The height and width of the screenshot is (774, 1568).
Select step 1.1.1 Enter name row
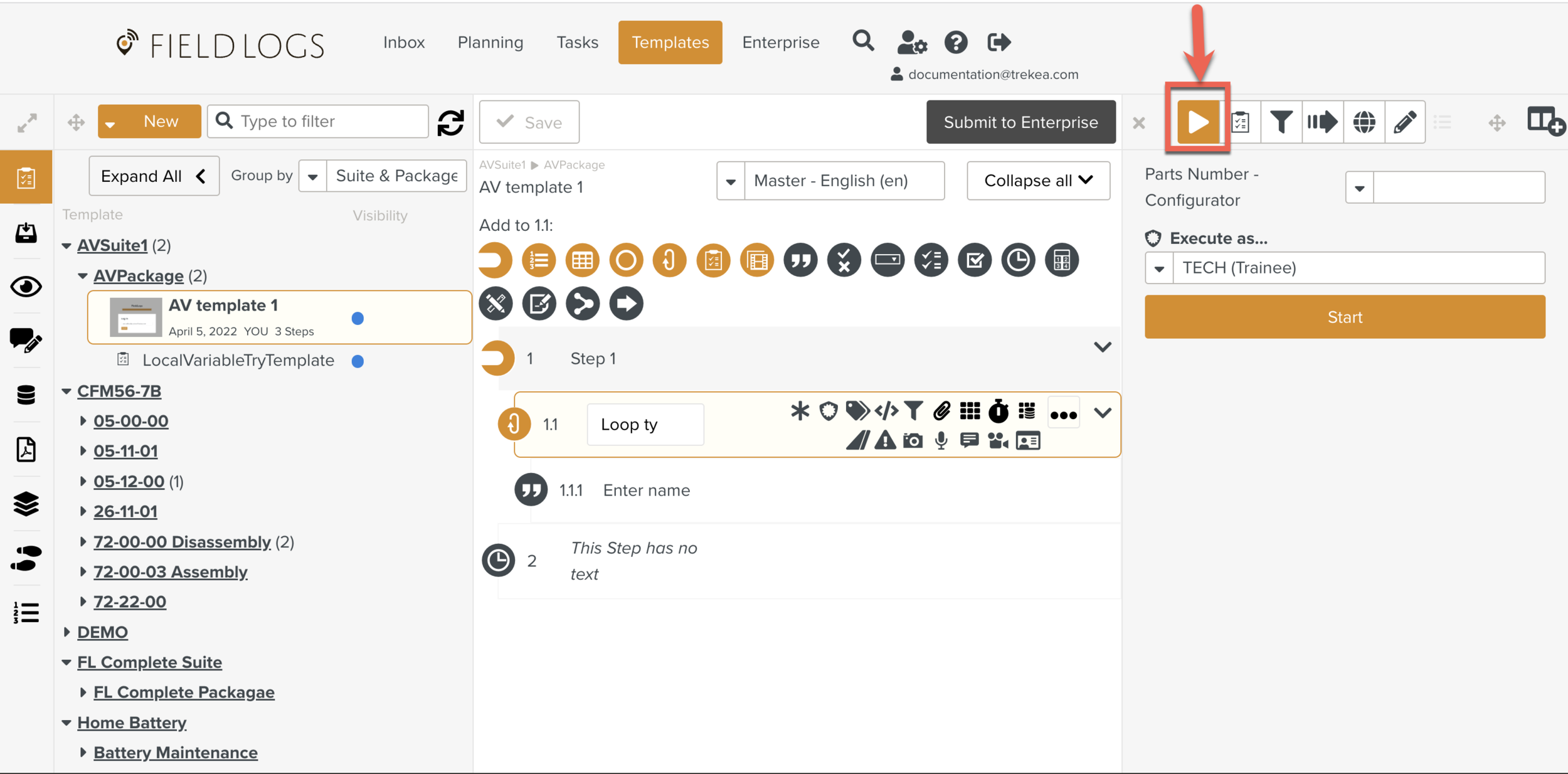click(817, 490)
